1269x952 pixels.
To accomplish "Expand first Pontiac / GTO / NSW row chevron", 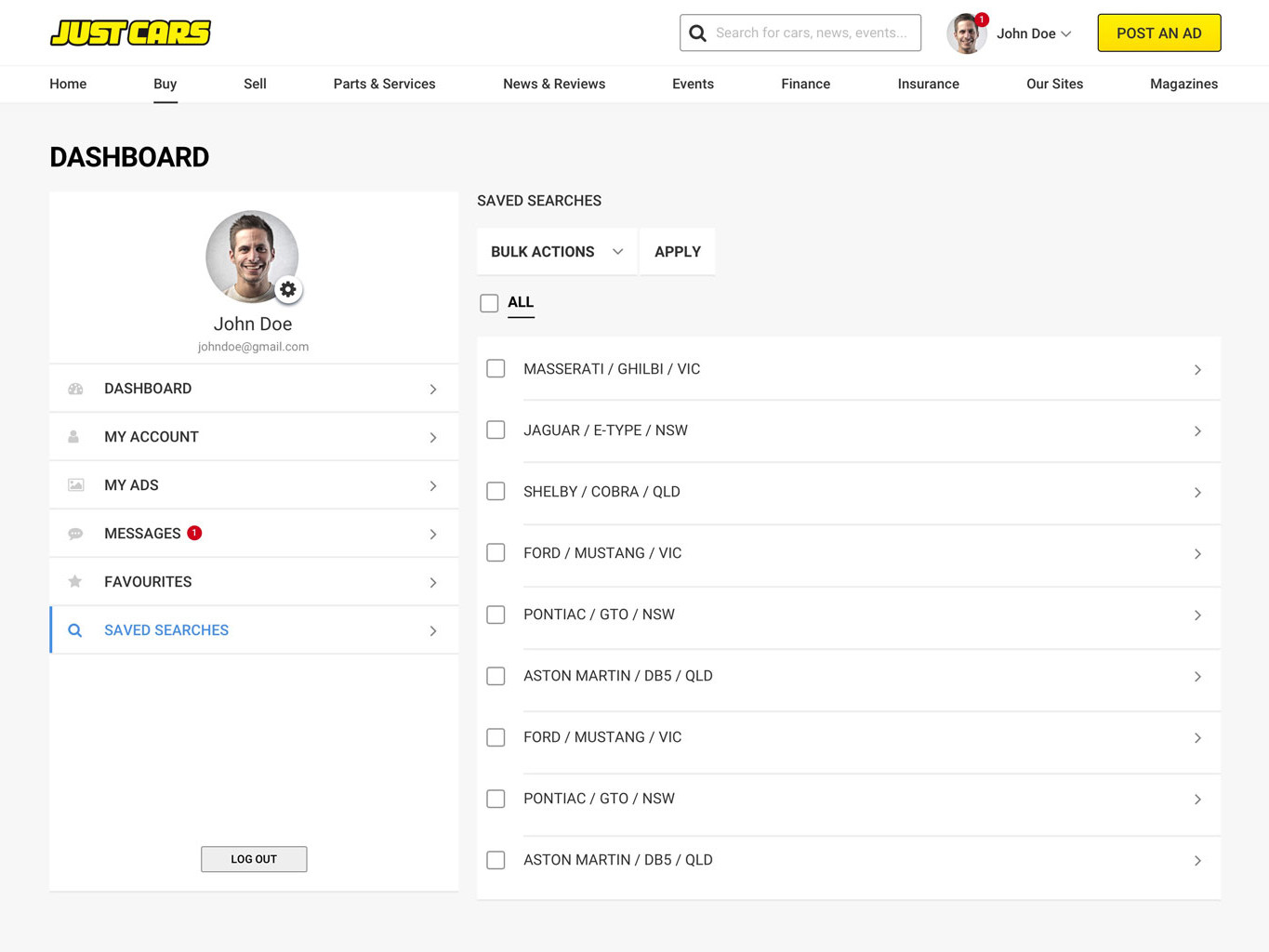I will coord(1197,615).
